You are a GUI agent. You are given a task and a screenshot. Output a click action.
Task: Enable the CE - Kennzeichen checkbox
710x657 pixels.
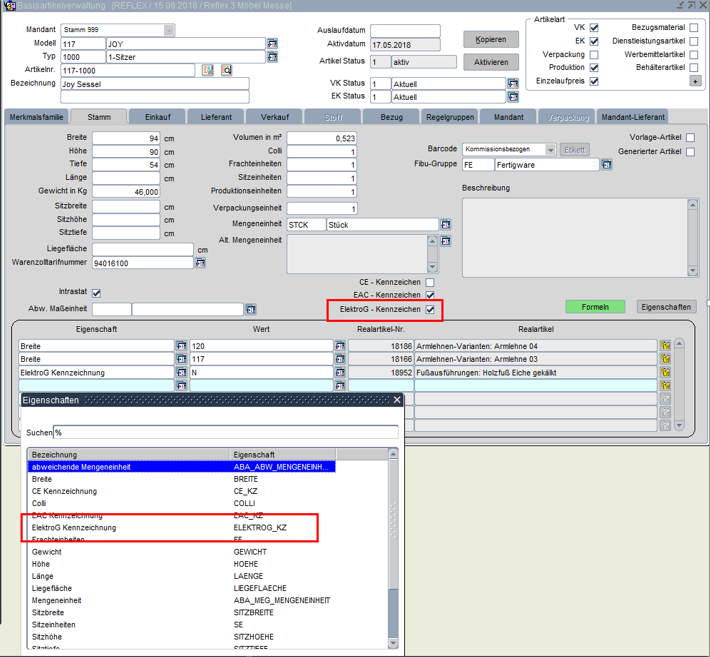point(430,283)
